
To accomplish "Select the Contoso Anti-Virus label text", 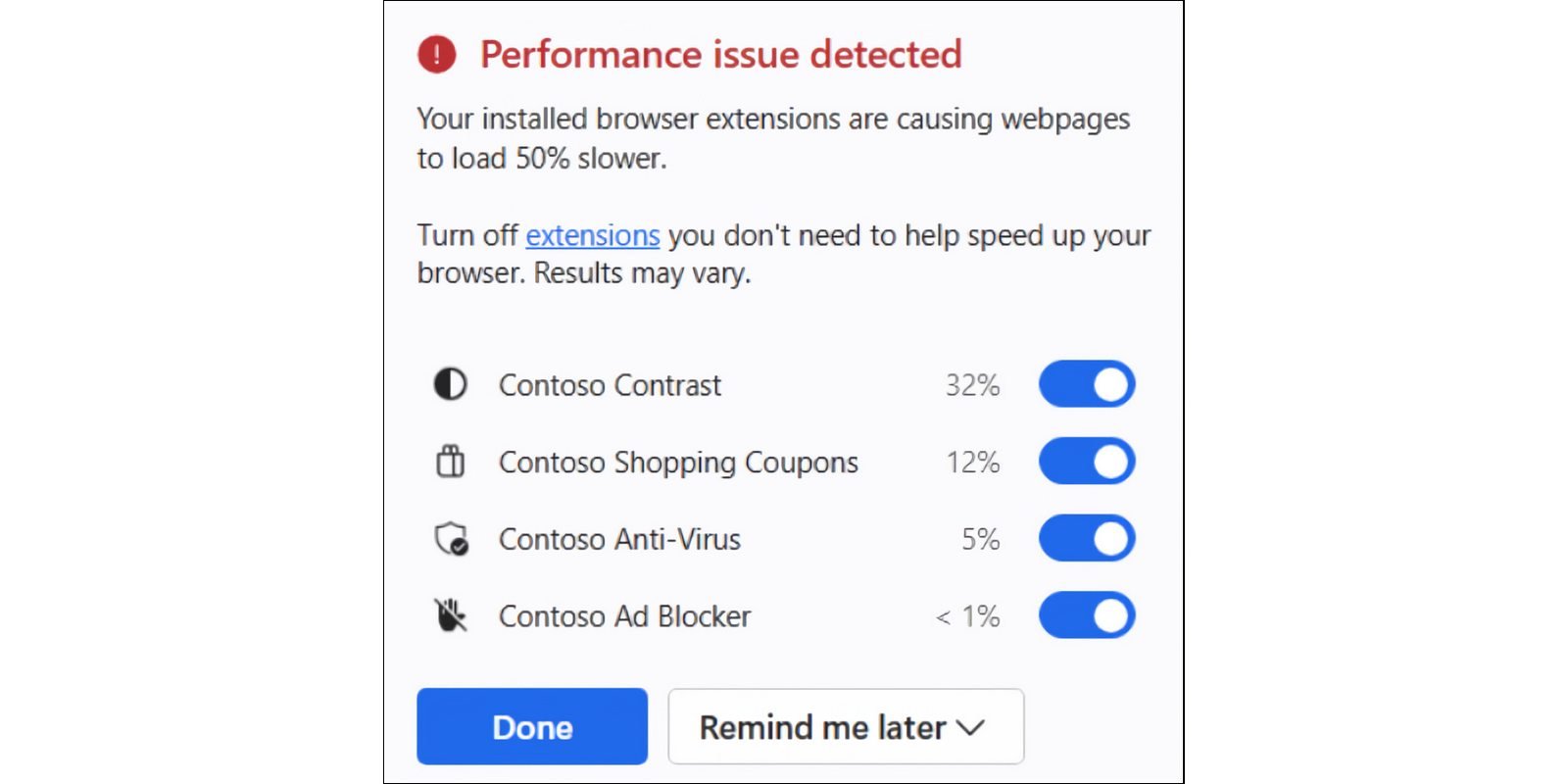I will tap(619, 538).
